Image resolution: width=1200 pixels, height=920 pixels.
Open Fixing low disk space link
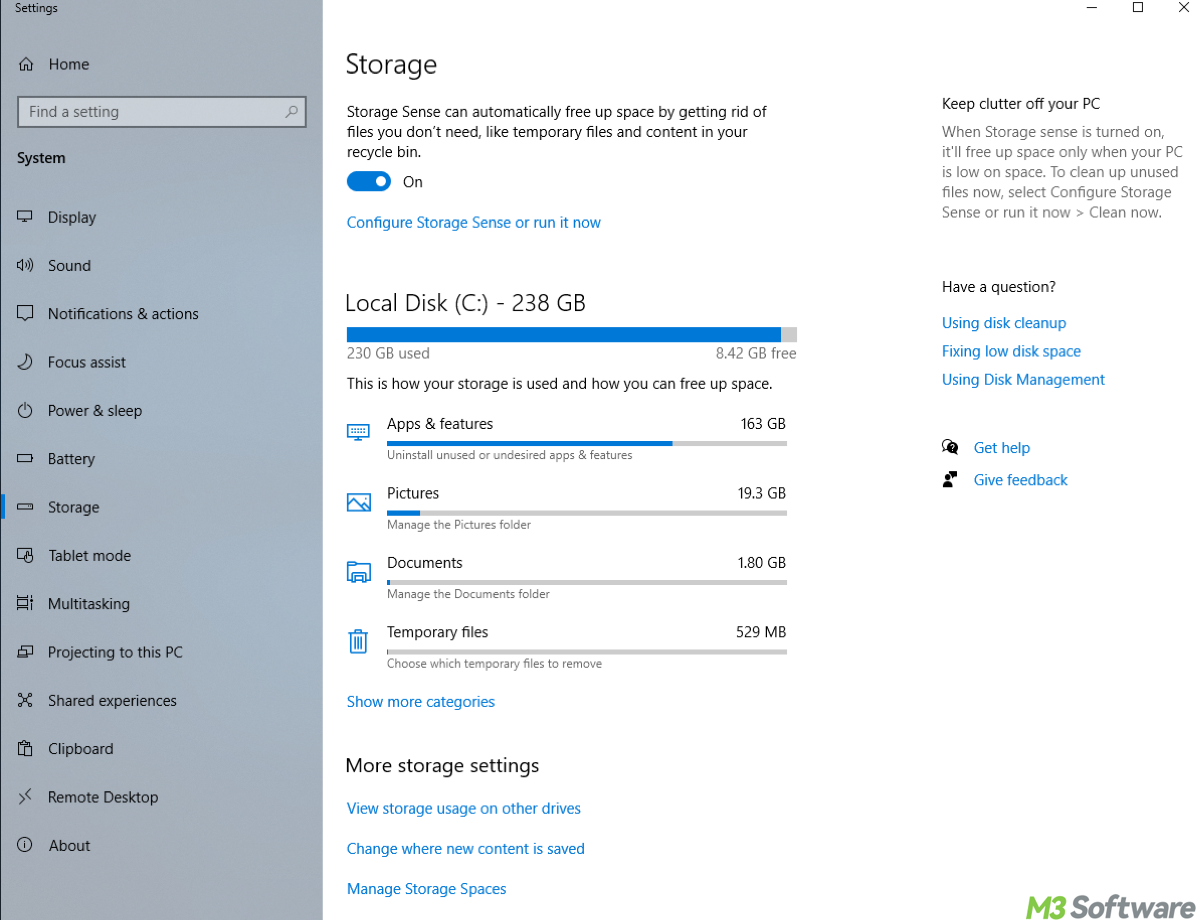pyautogui.click(x=1011, y=351)
